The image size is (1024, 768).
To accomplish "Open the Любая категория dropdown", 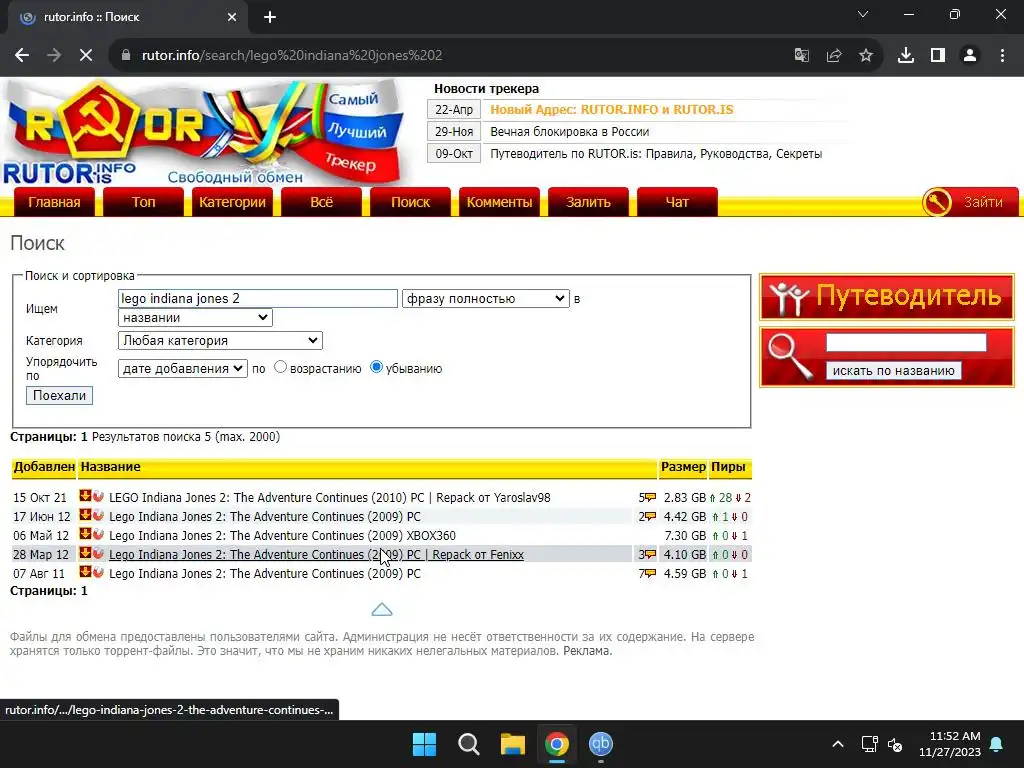I will pos(220,340).
